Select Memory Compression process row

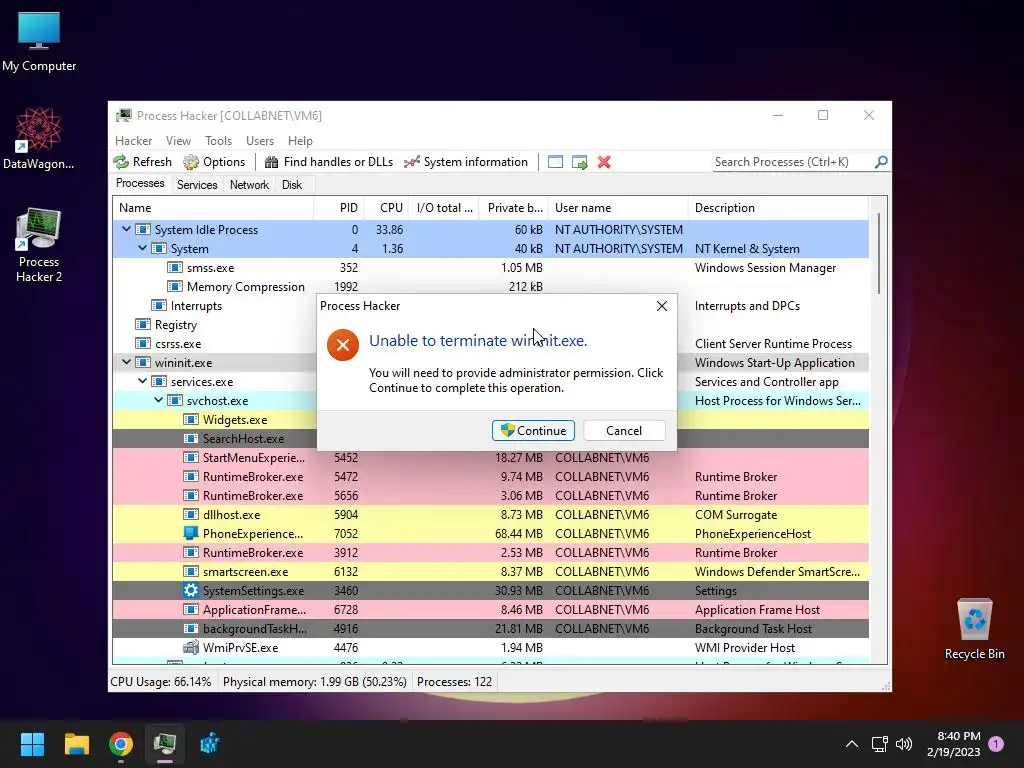coord(491,287)
